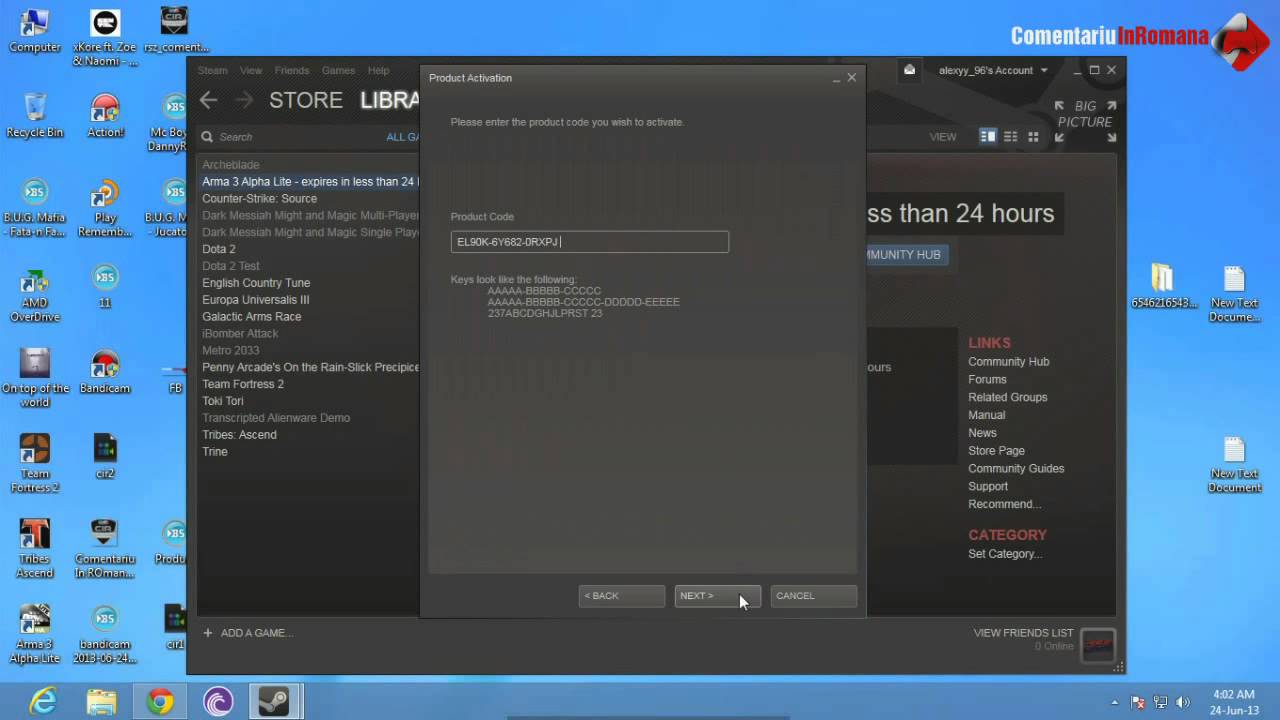
Task: Open alexyy_96's Account dropdown
Action: (992, 70)
